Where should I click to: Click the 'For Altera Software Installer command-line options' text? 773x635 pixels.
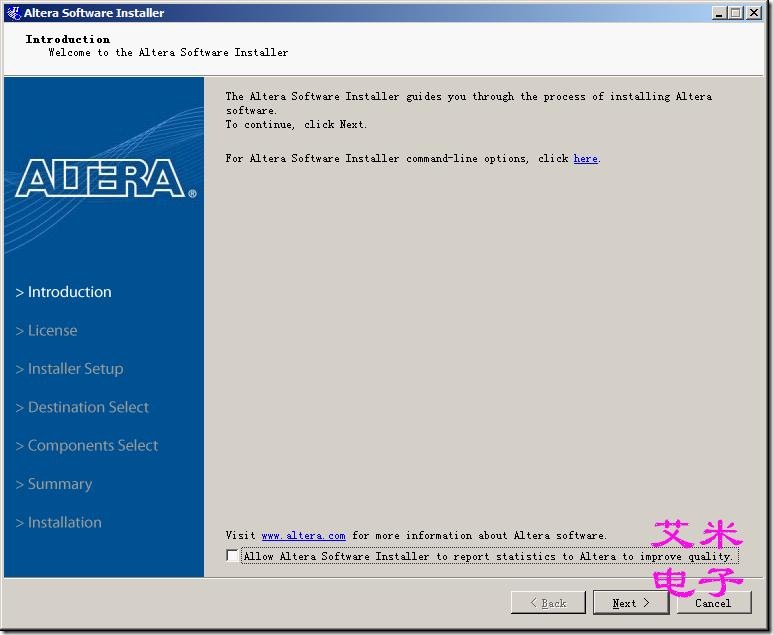coord(377,159)
